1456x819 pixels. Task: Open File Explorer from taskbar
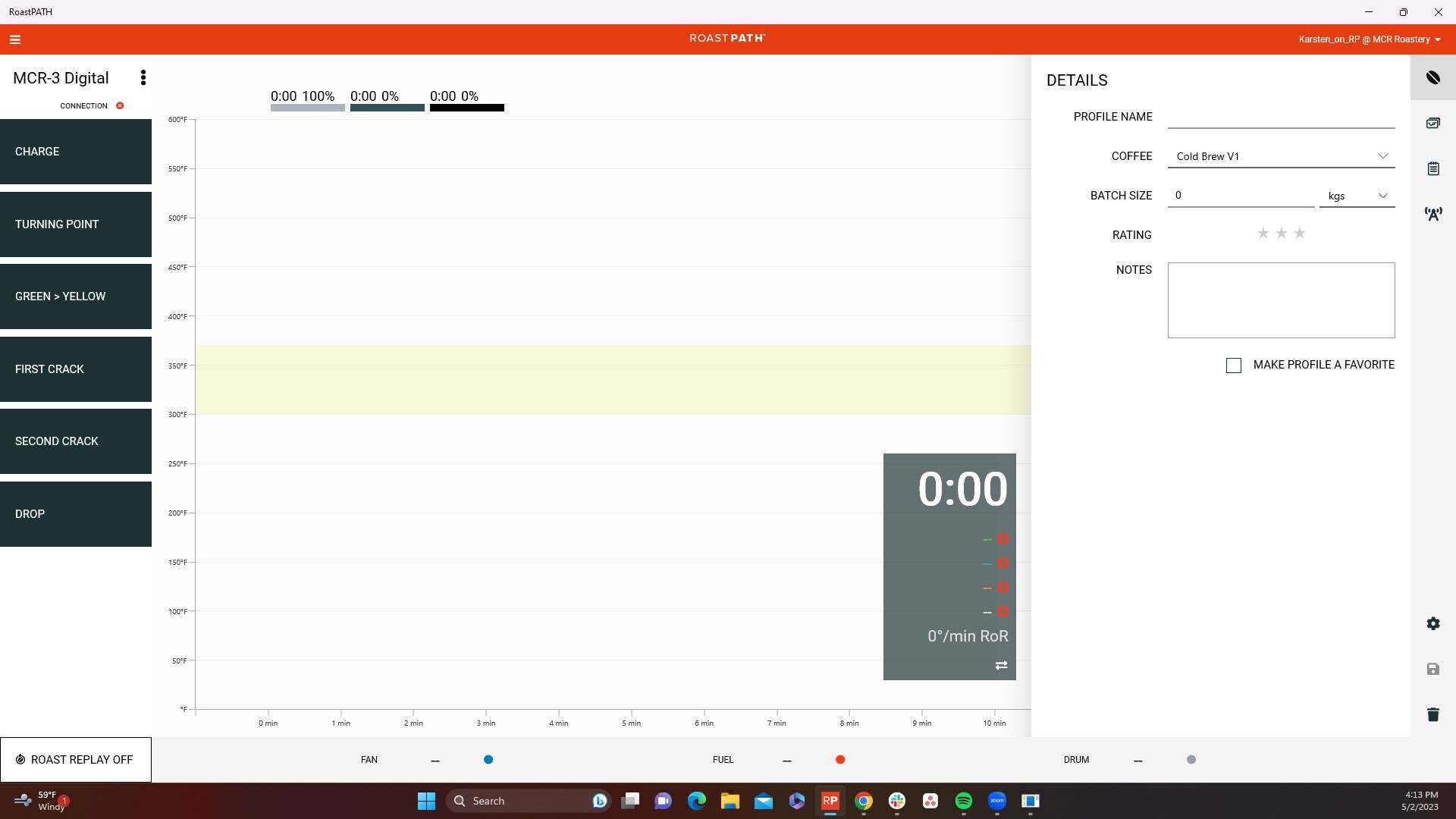[x=730, y=801]
